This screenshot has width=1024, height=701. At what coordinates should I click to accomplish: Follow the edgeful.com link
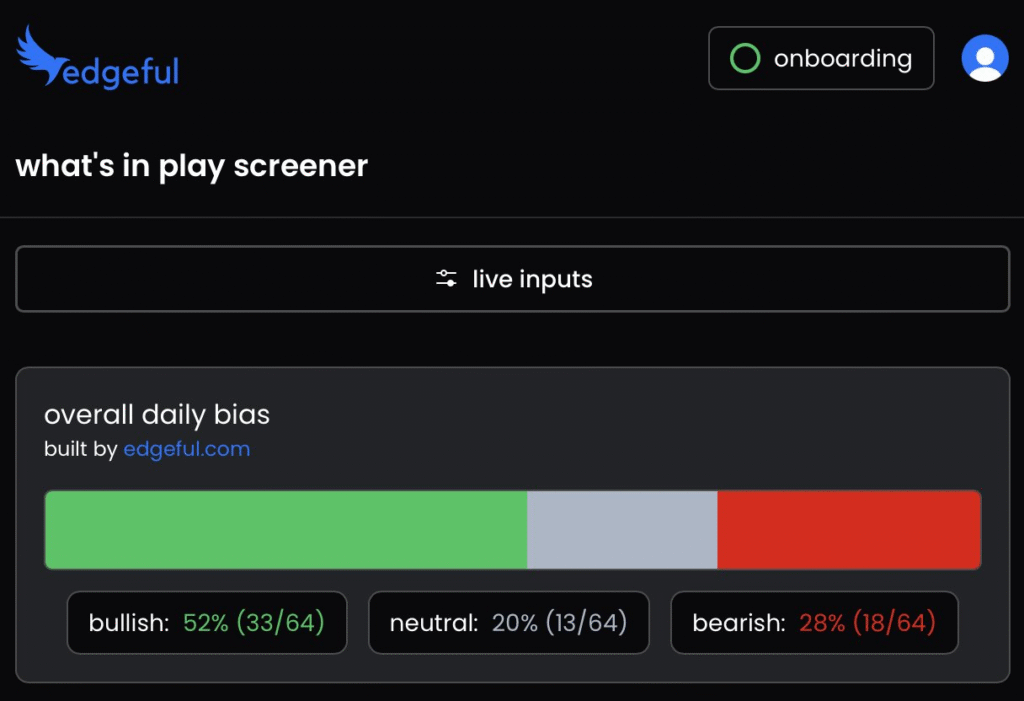(186, 449)
